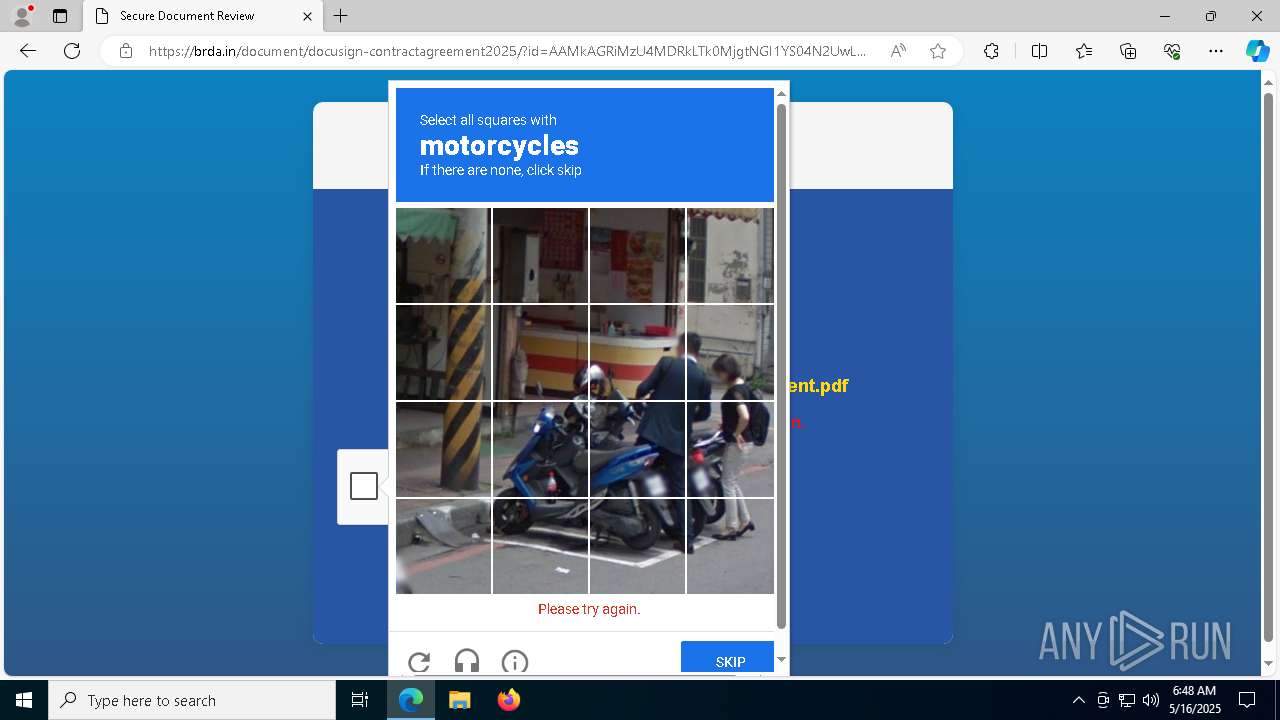Select tile with helmet on scooter
The image size is (1280, 720).
[540, 352]
